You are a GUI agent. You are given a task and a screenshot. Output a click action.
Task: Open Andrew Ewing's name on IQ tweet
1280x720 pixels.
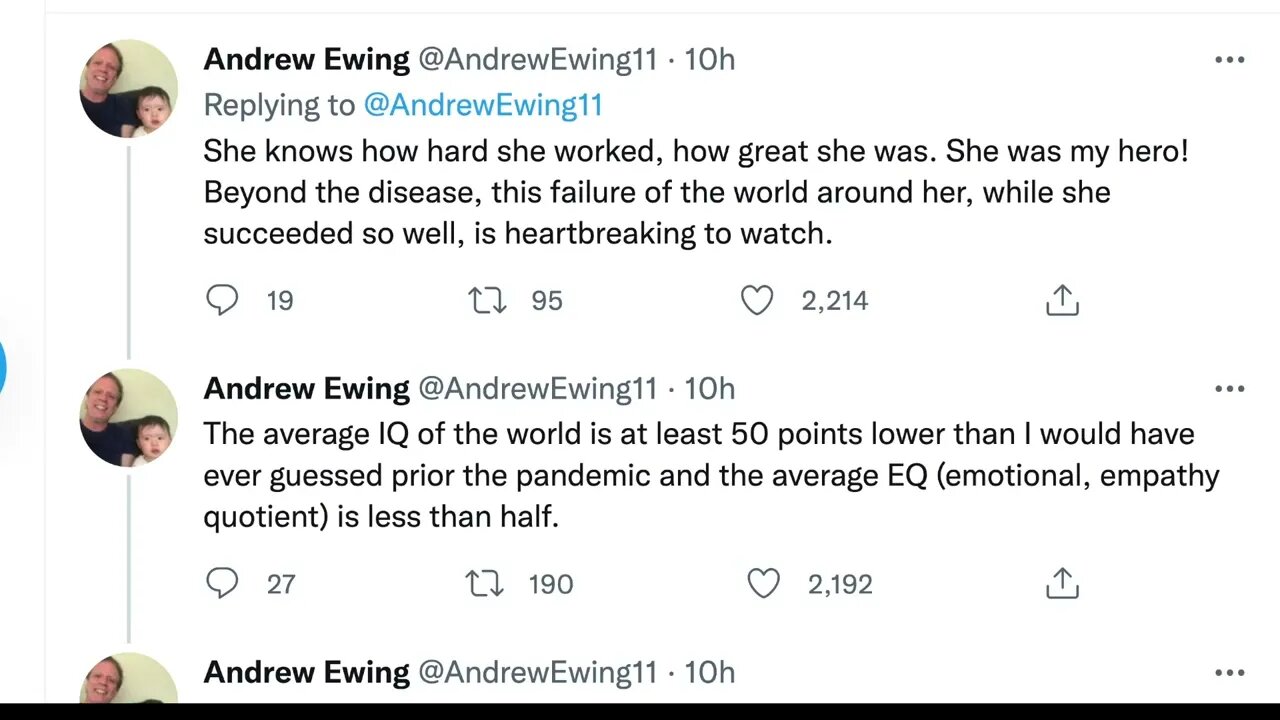306,388
